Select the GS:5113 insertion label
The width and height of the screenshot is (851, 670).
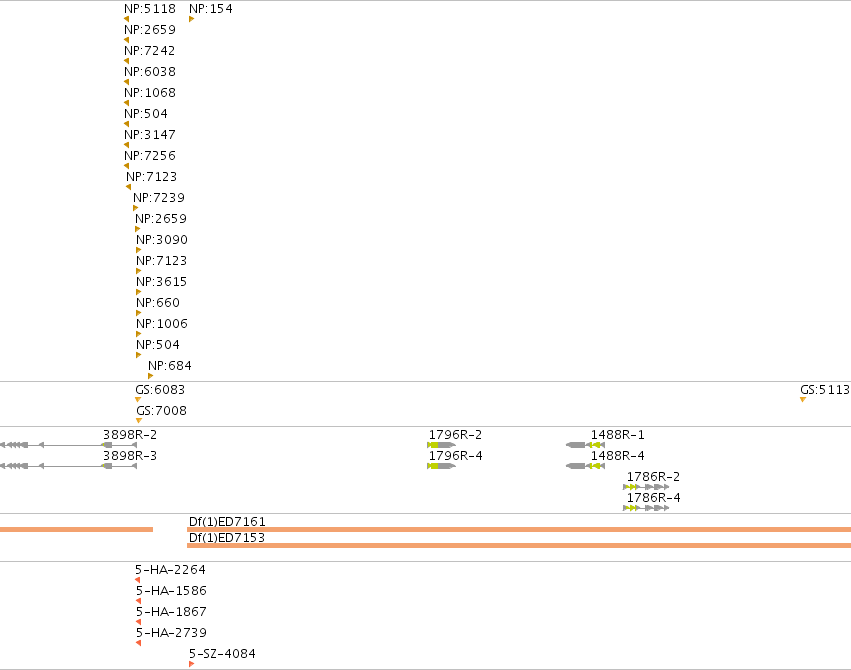pos(825,390)
